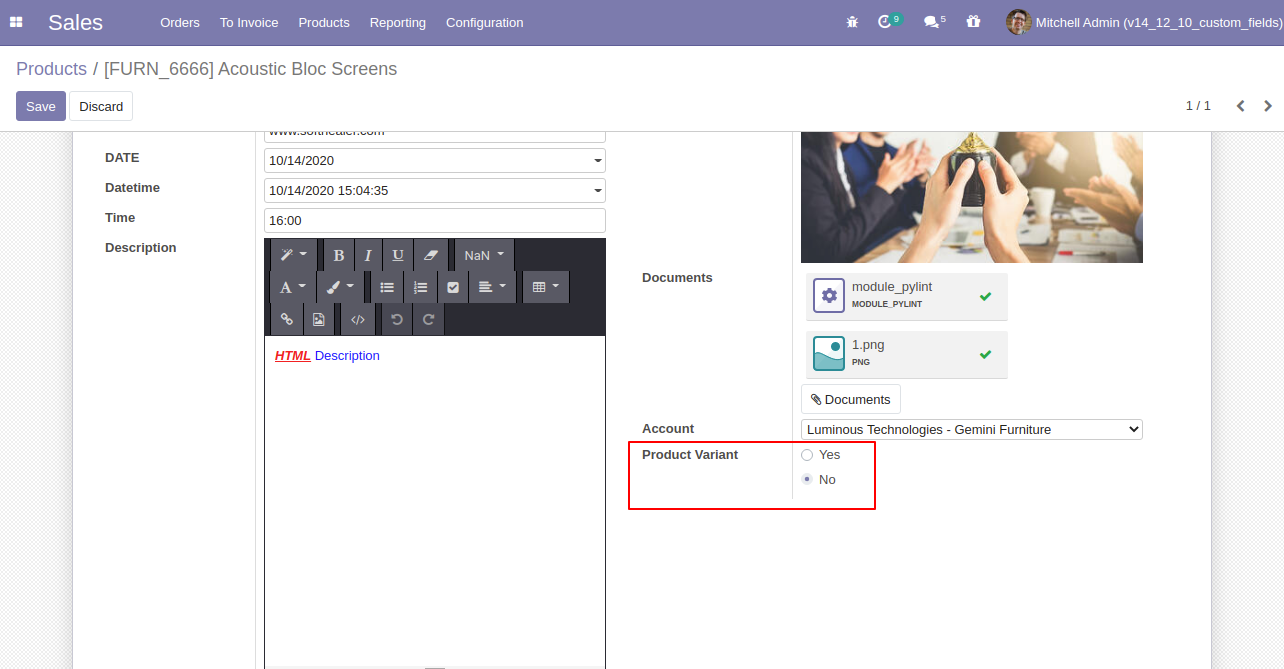Open the NaN font size dropdown

click(484, 255)
